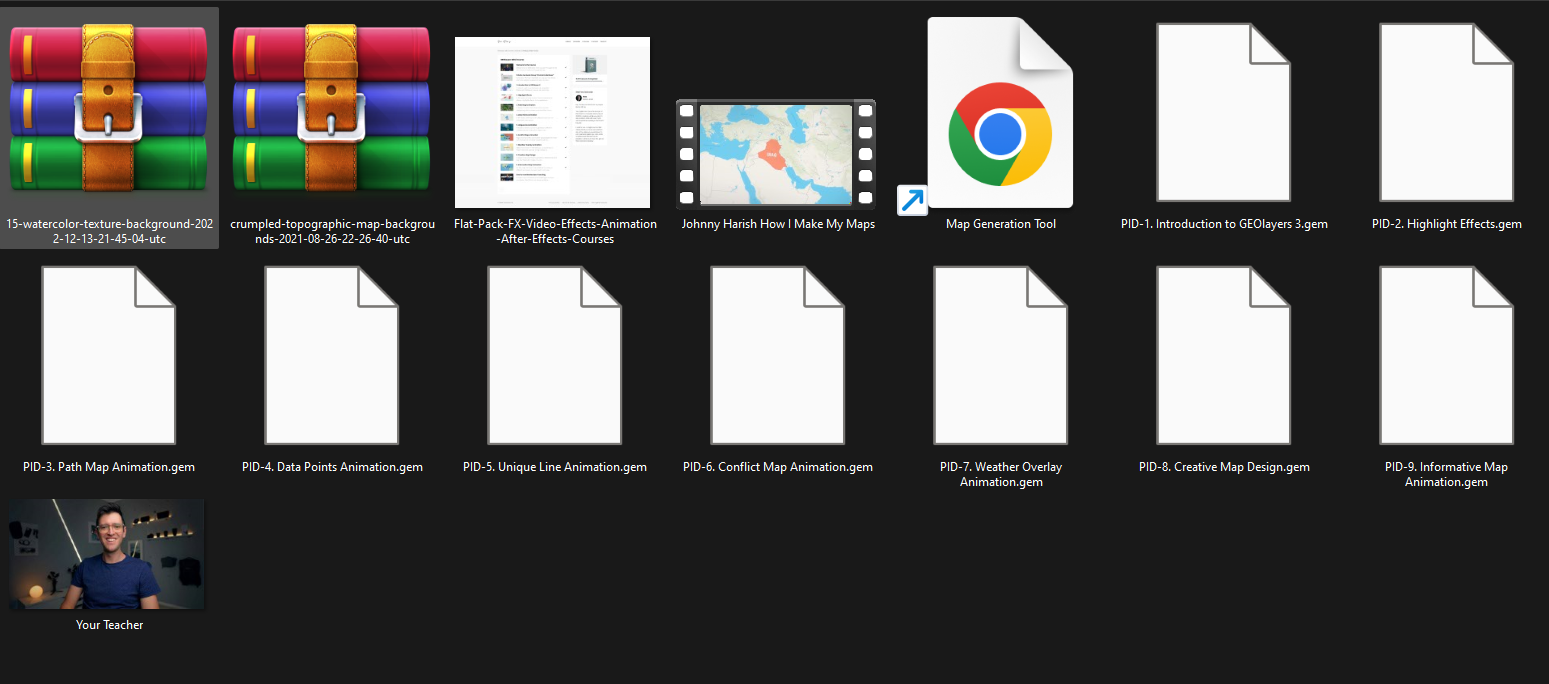Open the Map Generation Tool Chrome shortcut
Screen dimensions: 1549x684
pos(999,114)
